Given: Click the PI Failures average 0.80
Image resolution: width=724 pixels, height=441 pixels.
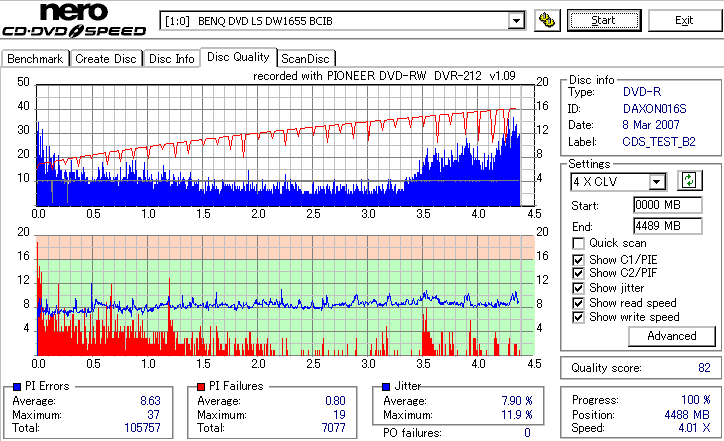Looking at the screenshot, I should pyautogui.click(x=335, y=400).
